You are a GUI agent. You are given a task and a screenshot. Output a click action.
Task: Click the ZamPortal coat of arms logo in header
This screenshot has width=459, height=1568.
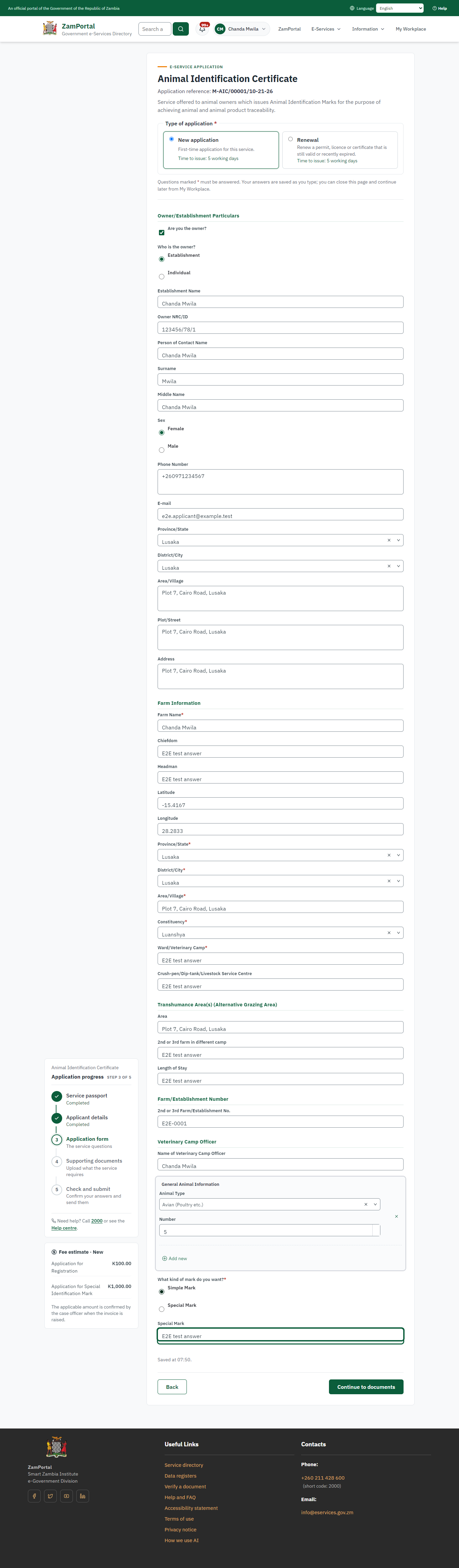click(50, 28)
